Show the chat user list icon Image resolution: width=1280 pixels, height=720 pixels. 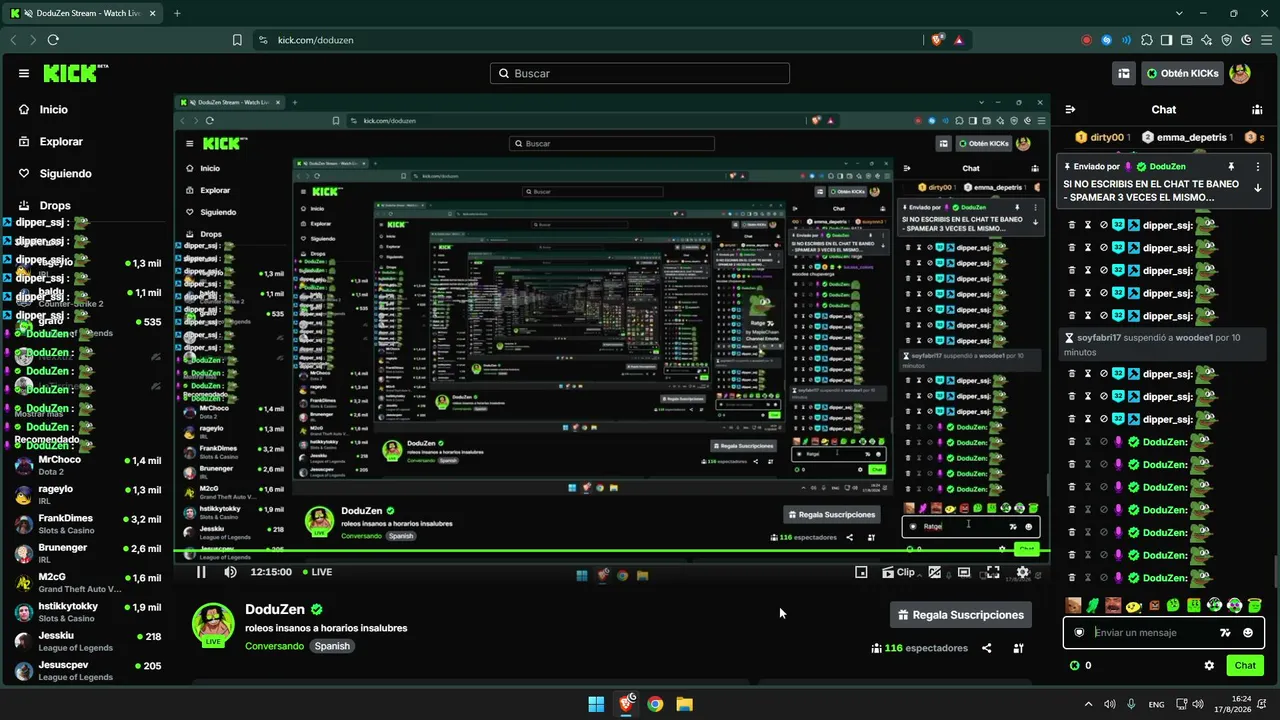click(1257, 109)
